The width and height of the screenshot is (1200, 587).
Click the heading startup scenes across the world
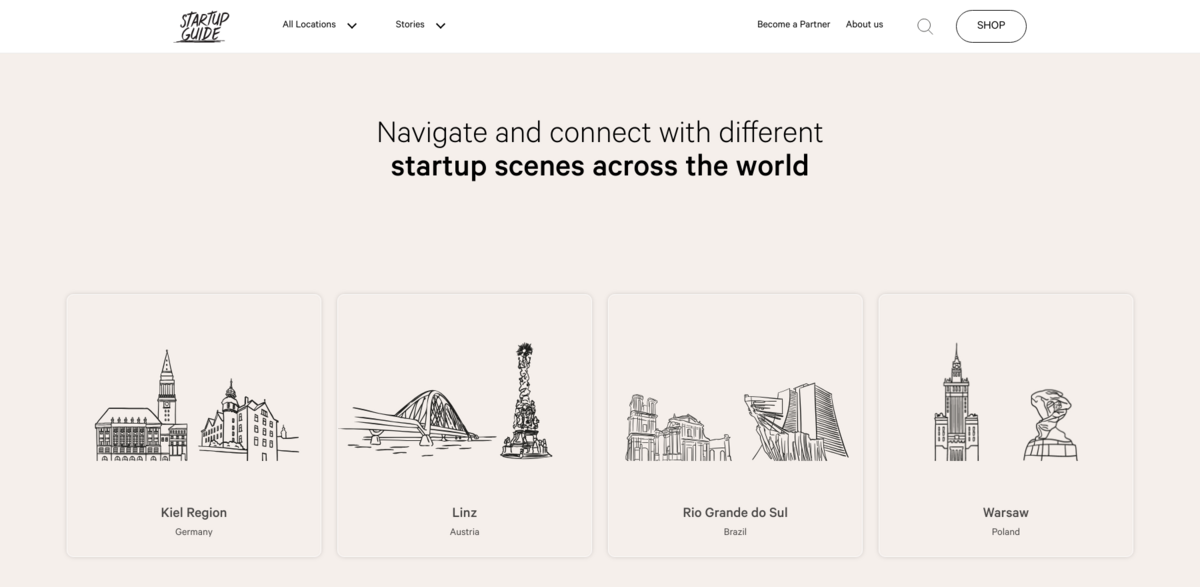[600, 165]
